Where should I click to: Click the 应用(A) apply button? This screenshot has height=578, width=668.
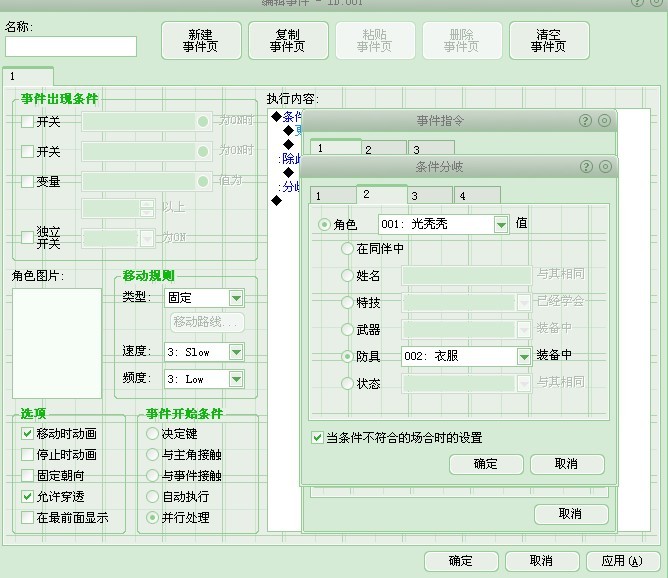coord(623,561)
